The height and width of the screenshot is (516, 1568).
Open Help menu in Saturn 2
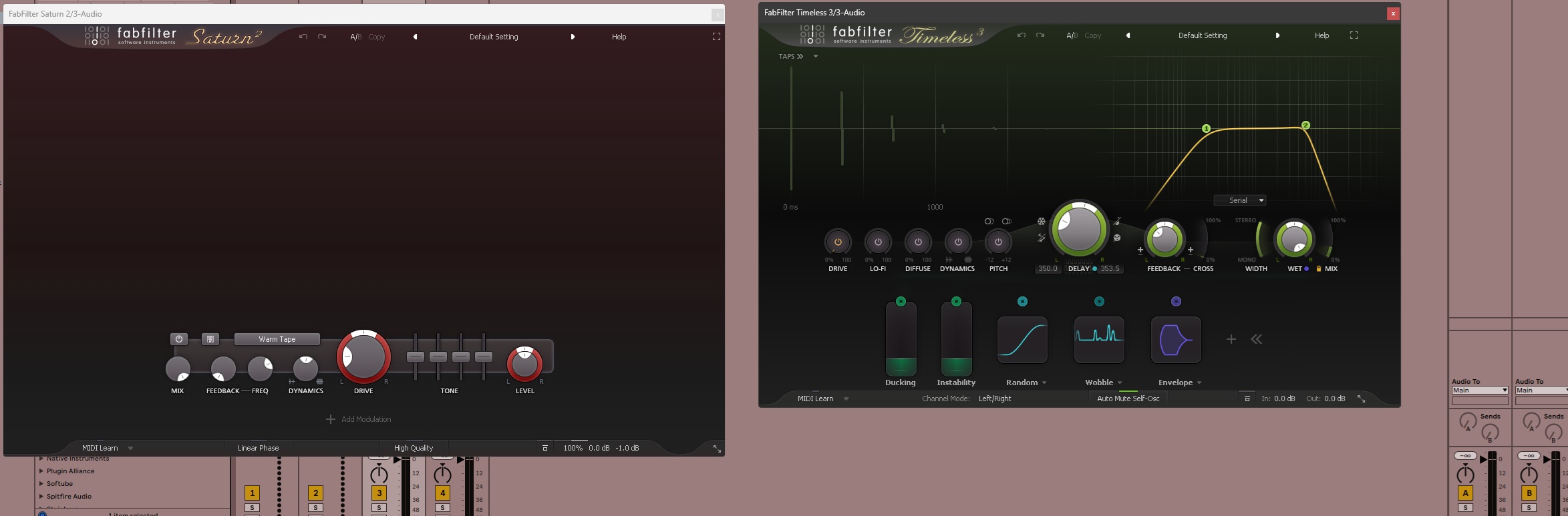tap(619, 37)
